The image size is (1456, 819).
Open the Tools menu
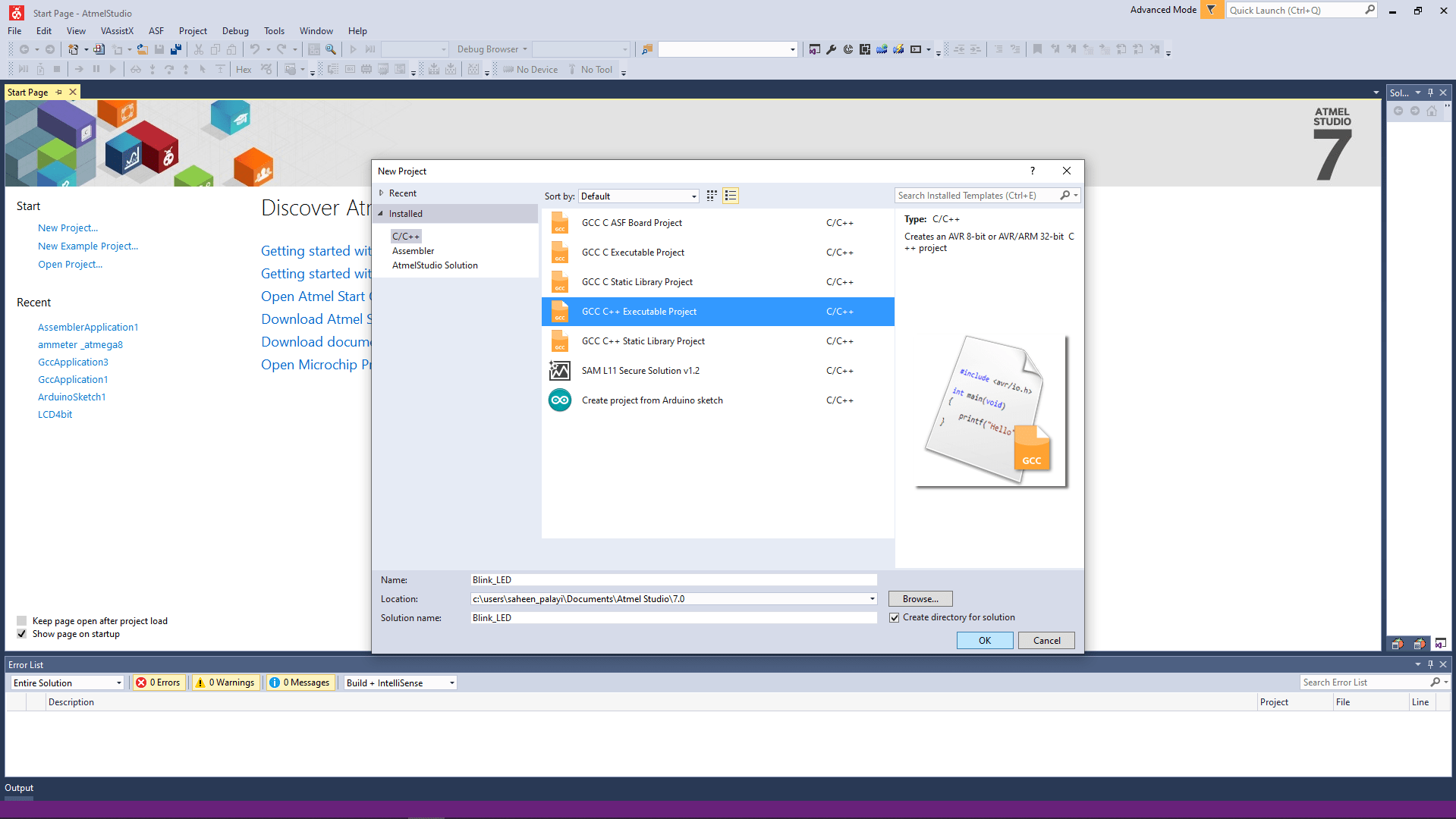point(274,31)
